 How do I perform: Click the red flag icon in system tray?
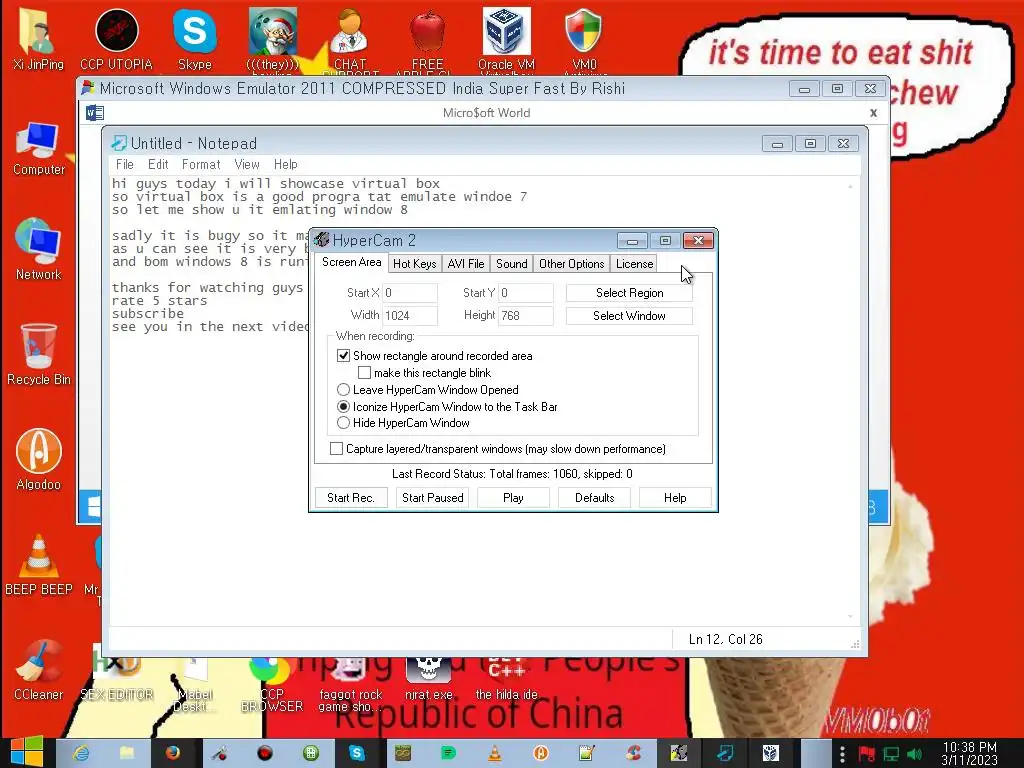tap(867, 754)
